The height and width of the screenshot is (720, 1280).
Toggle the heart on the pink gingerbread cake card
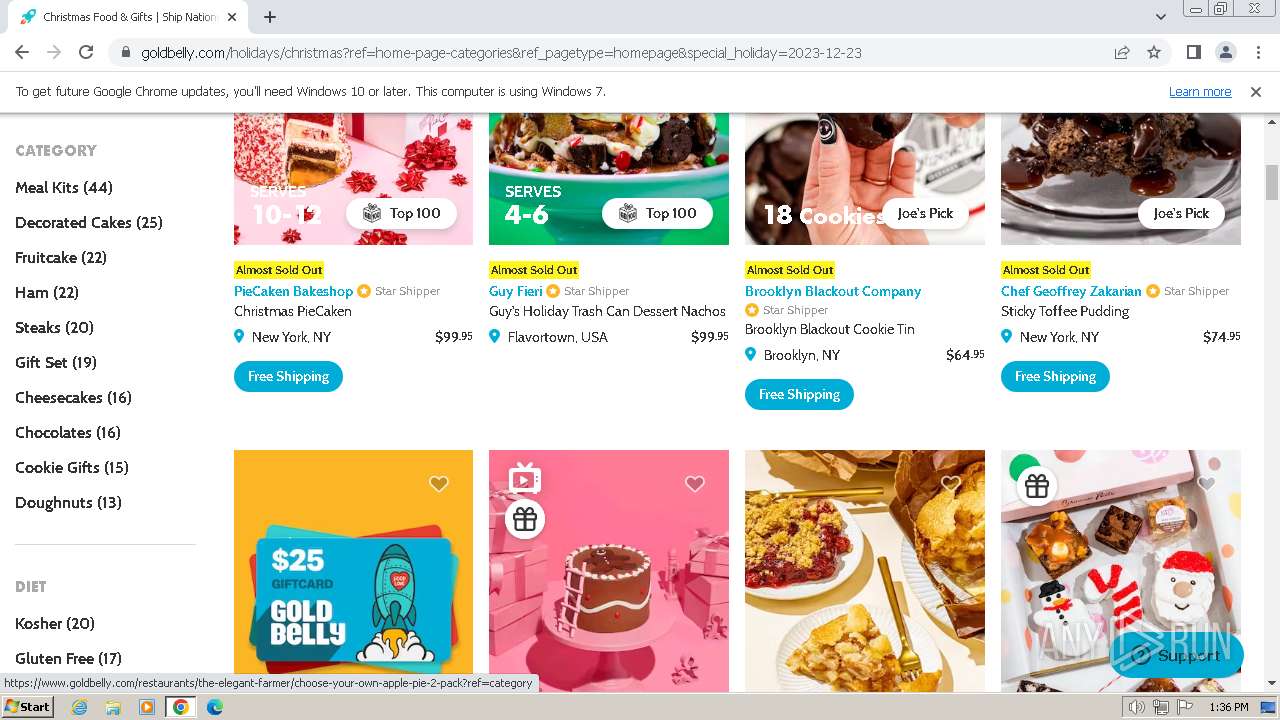pos(695,484)
